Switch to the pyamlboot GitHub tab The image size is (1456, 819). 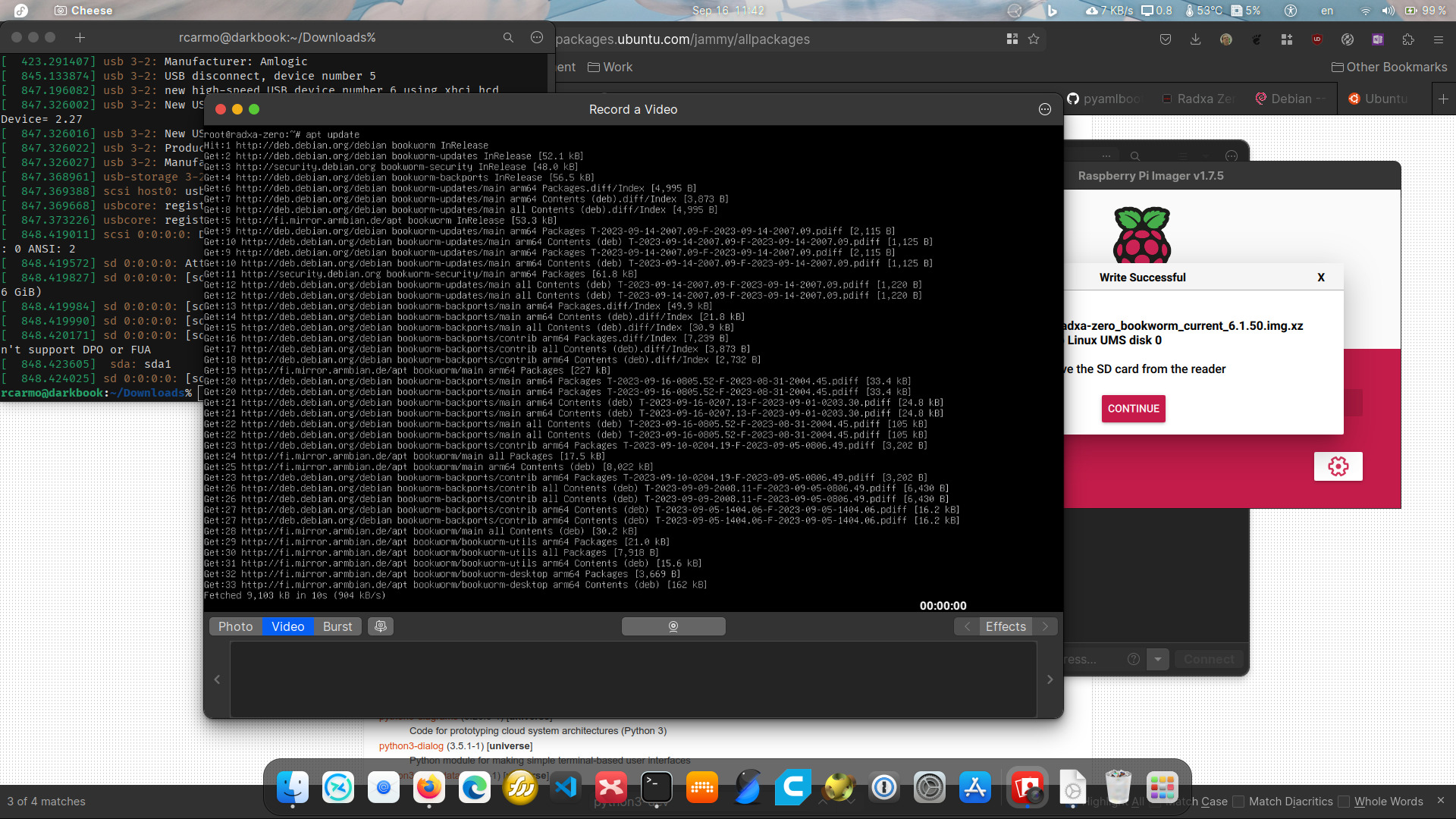click(1104, 99)
